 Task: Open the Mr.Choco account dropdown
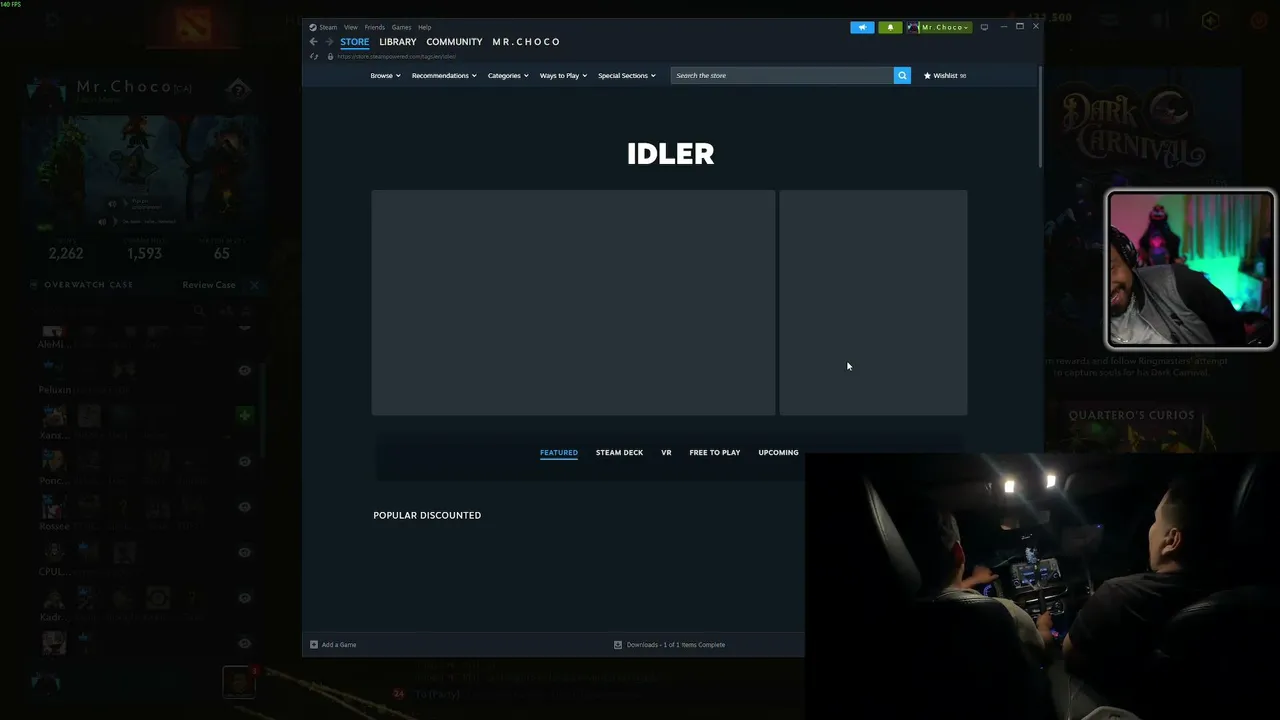939,27
